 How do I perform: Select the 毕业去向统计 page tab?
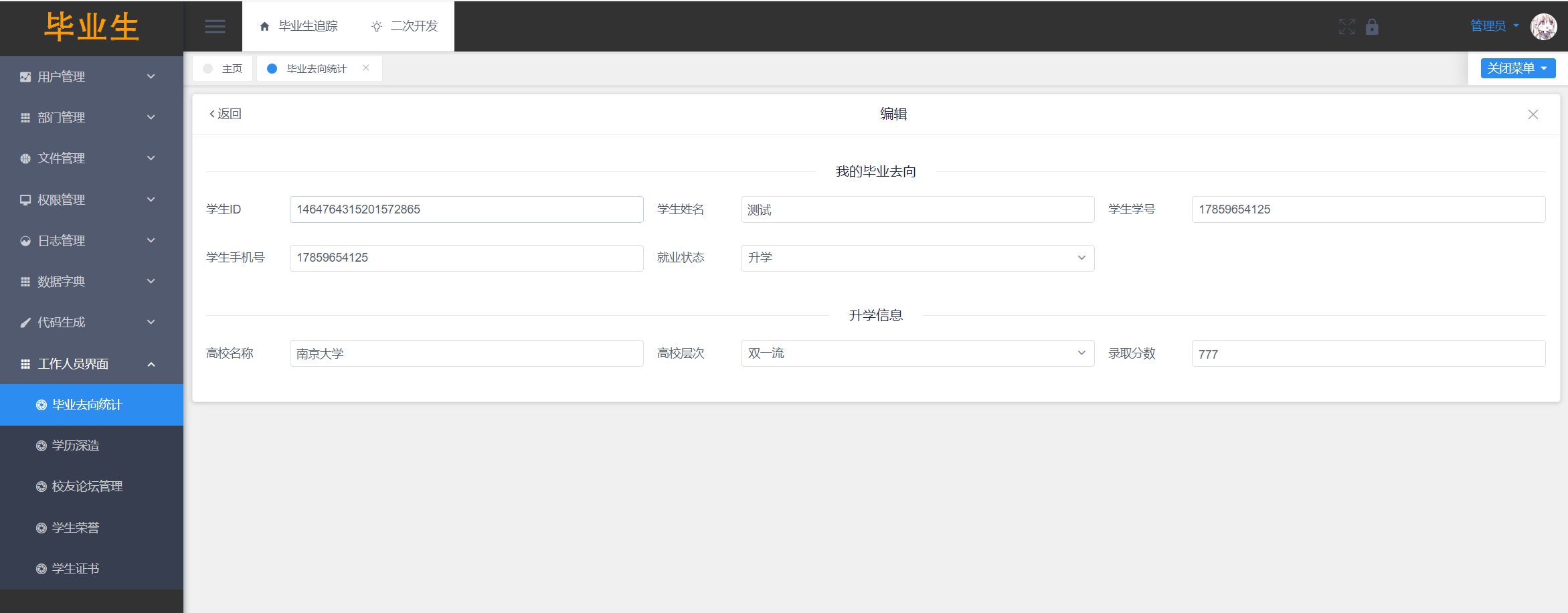coord(319,68)
